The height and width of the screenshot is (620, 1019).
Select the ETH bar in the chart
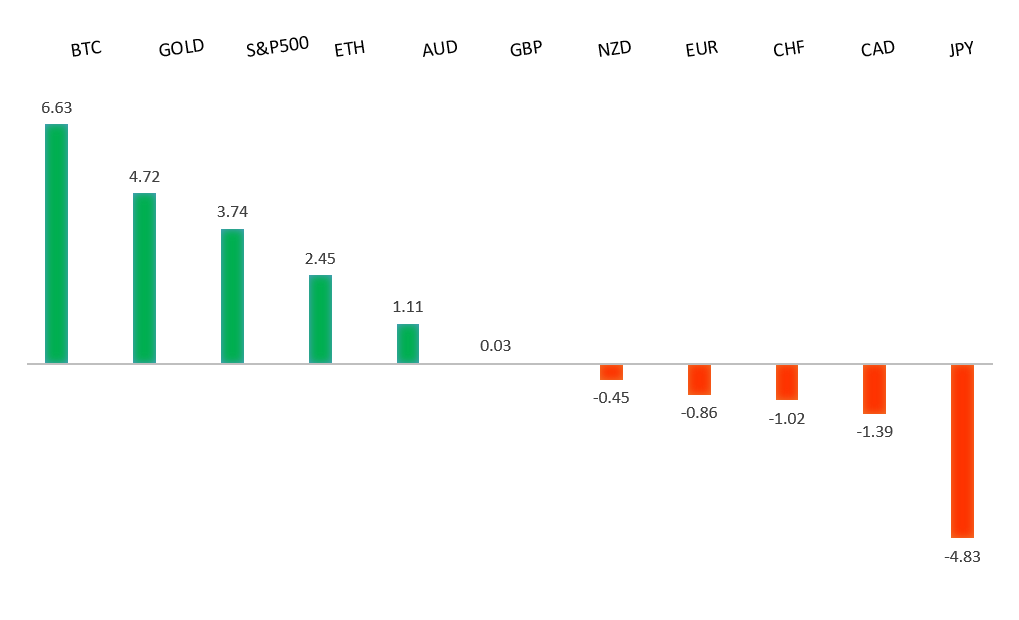[320, 319]
